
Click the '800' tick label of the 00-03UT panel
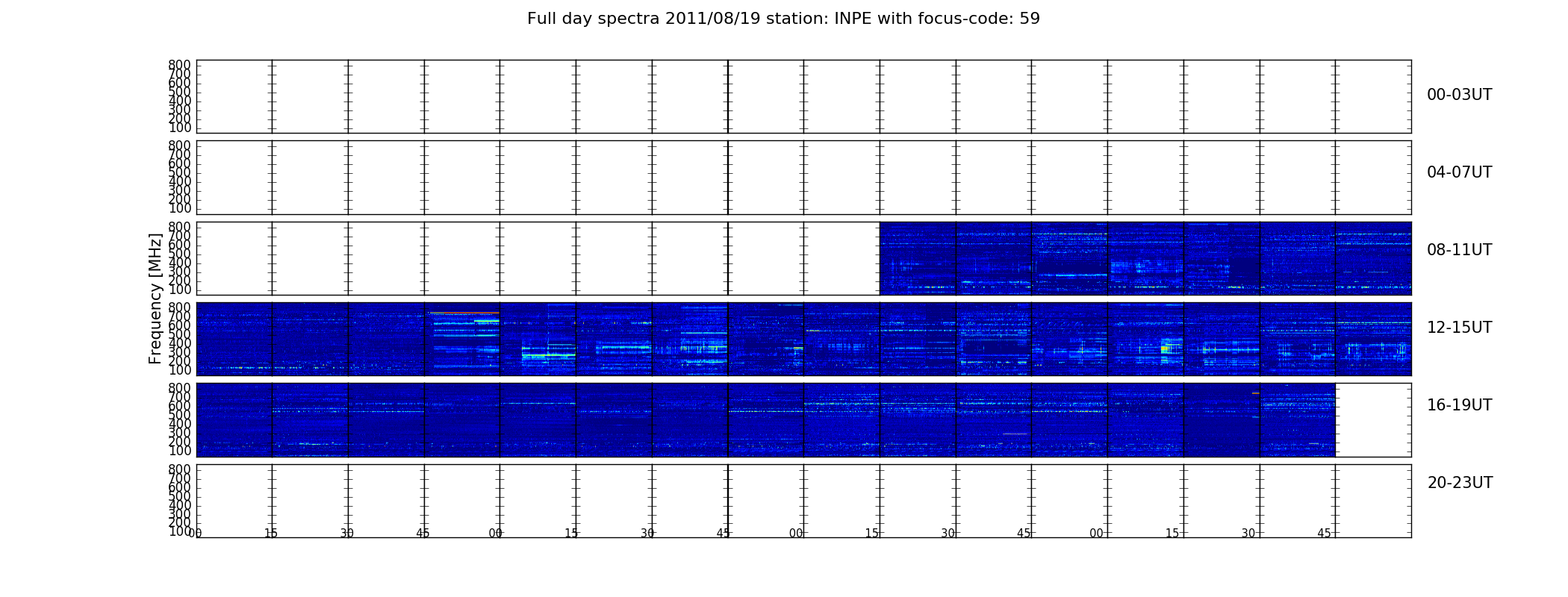click(x=179, y=65)
